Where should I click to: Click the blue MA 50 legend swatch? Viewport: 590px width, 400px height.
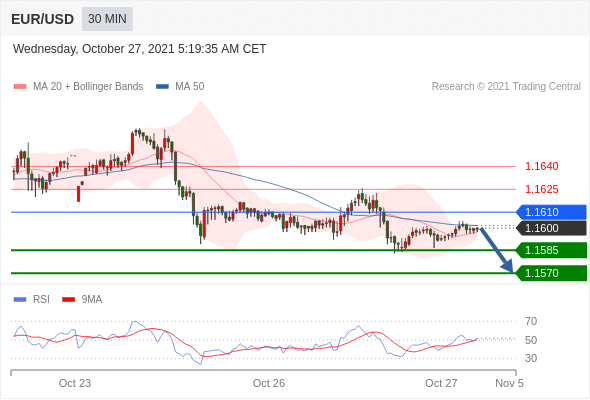coord(162,87)
